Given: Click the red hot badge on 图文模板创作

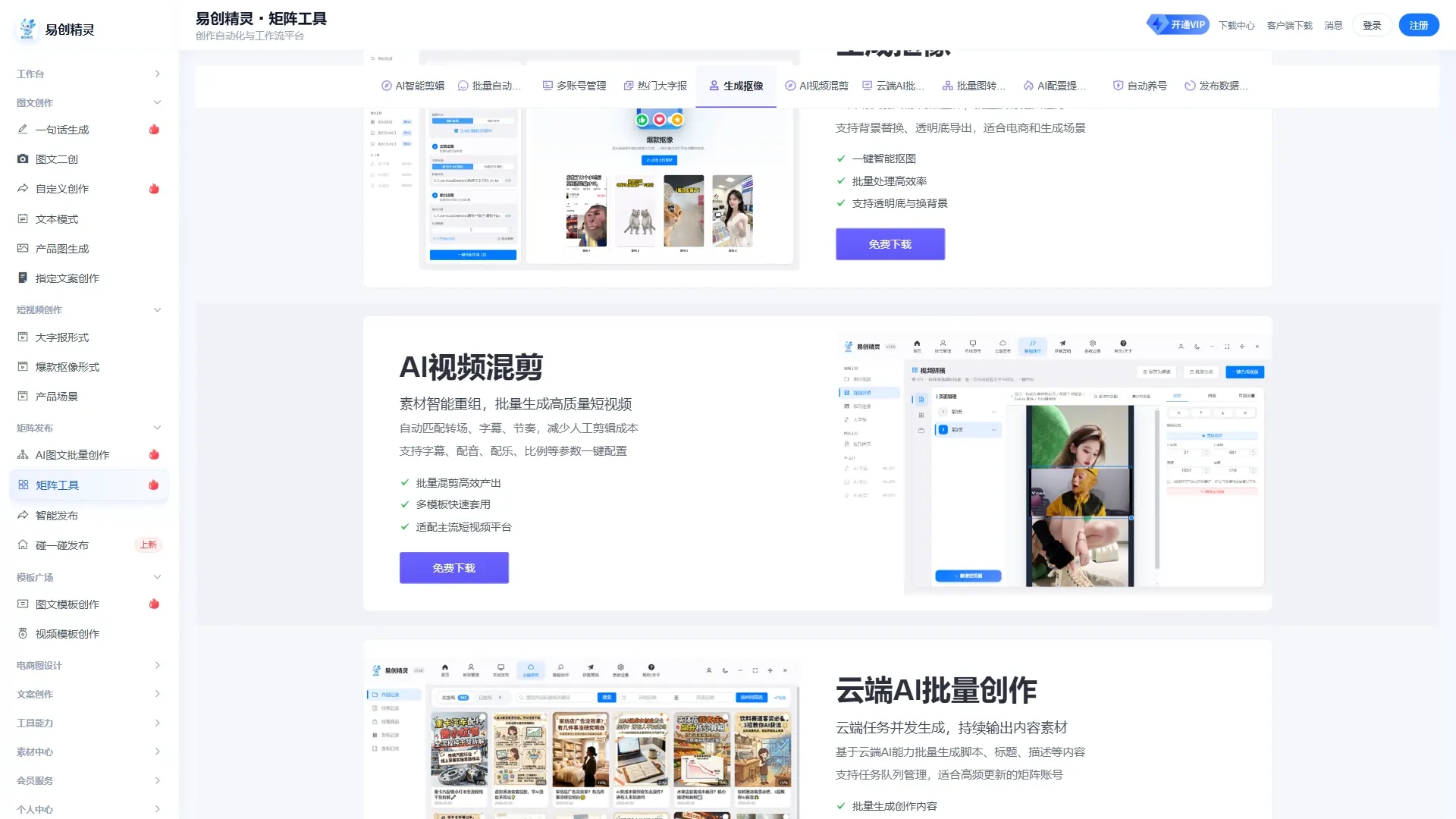Looking at the screenshot, I should [x=154, y=604].
